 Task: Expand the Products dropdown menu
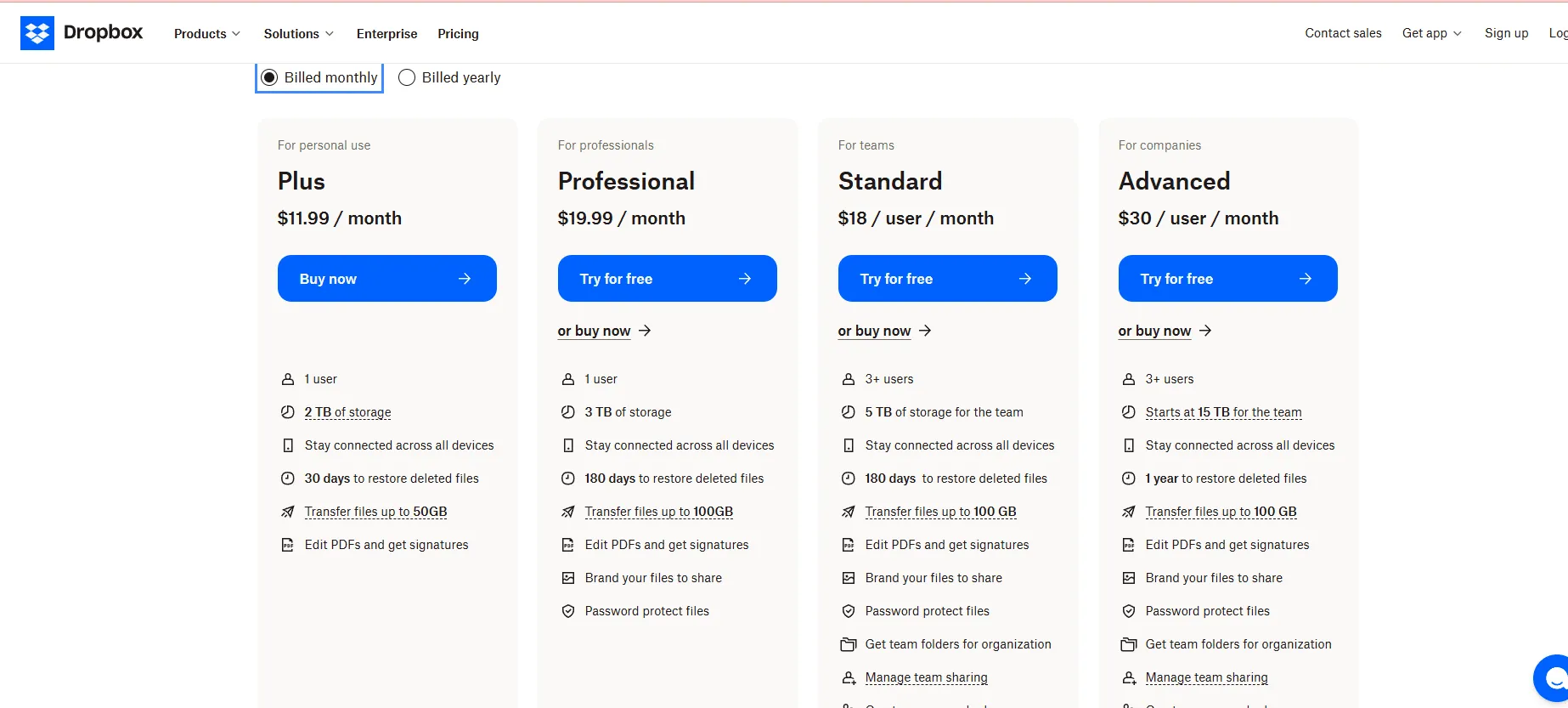(x=207, y=34)
